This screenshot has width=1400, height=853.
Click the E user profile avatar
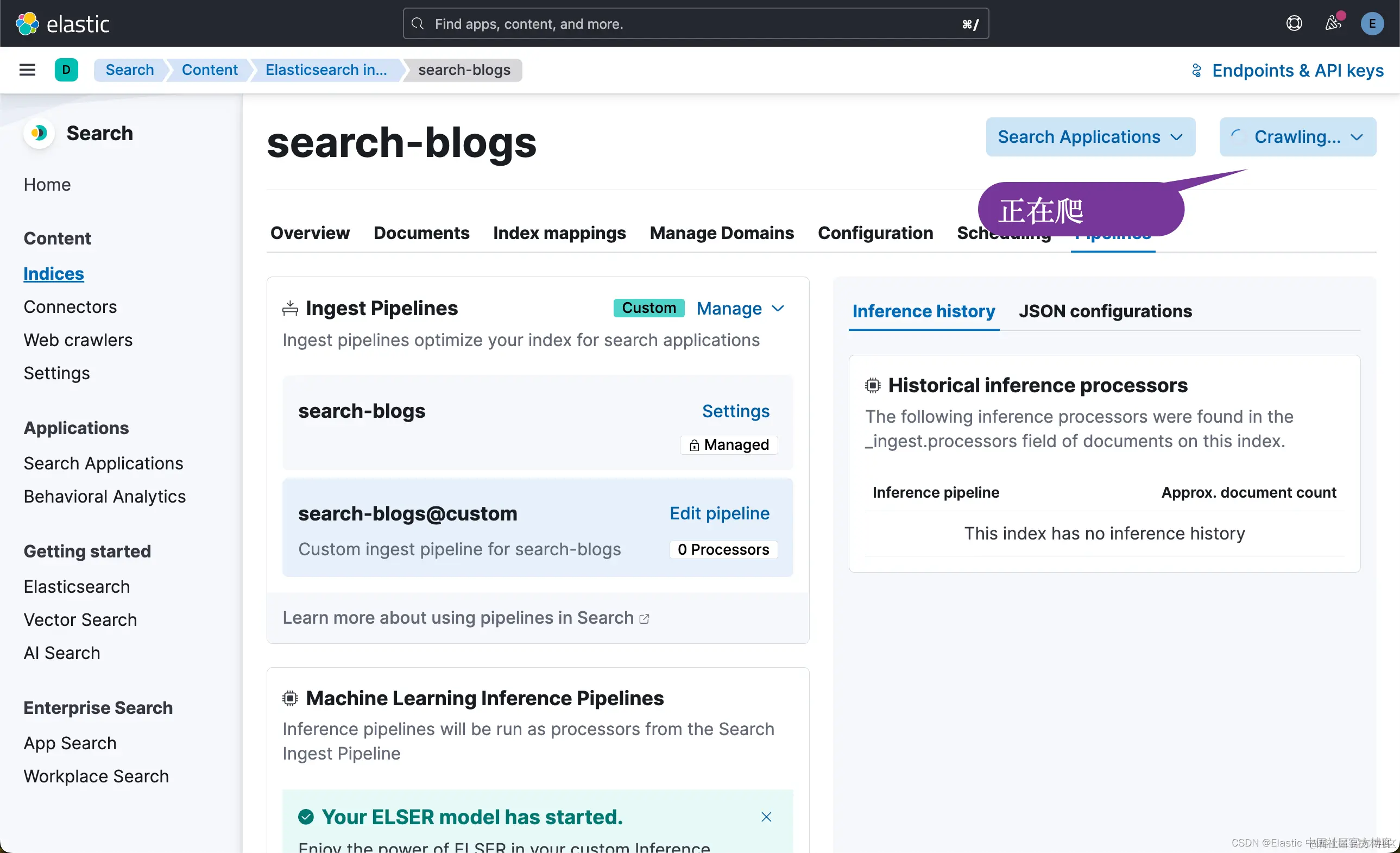pyautogui.click(x=1372, y=23)
